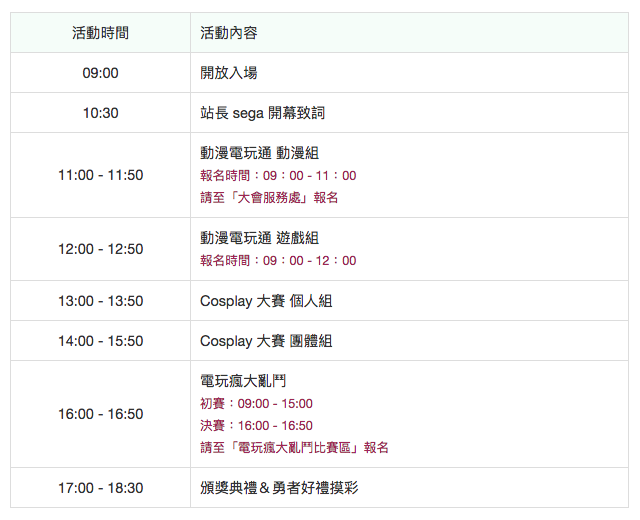Click 請至「大會服務處」報名 red text

(x=269, y=198)
